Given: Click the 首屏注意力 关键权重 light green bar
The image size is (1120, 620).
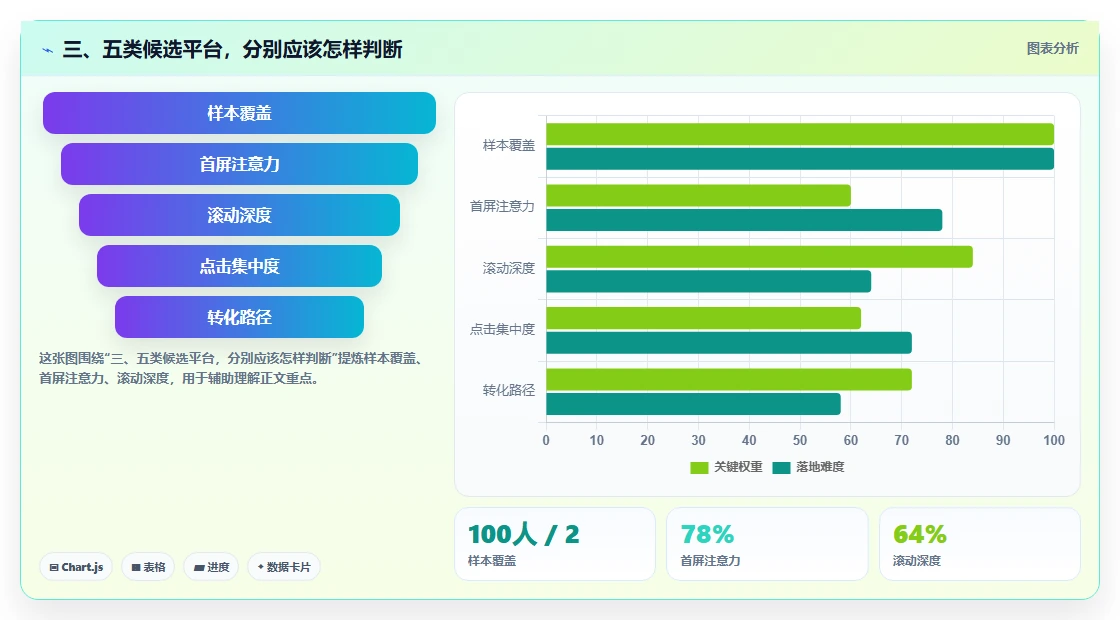Looking at the screenshot, I should pos(699,196).
